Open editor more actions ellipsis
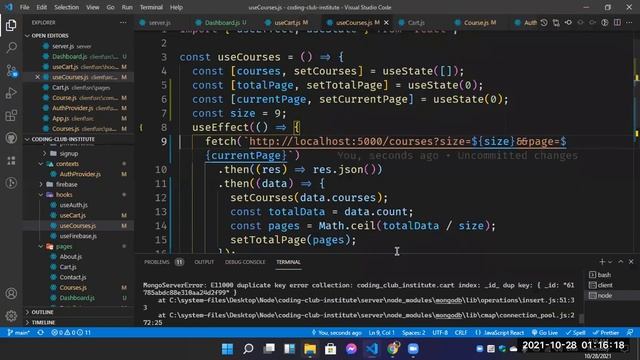The image size is (640, 360). tap(629, 22)
